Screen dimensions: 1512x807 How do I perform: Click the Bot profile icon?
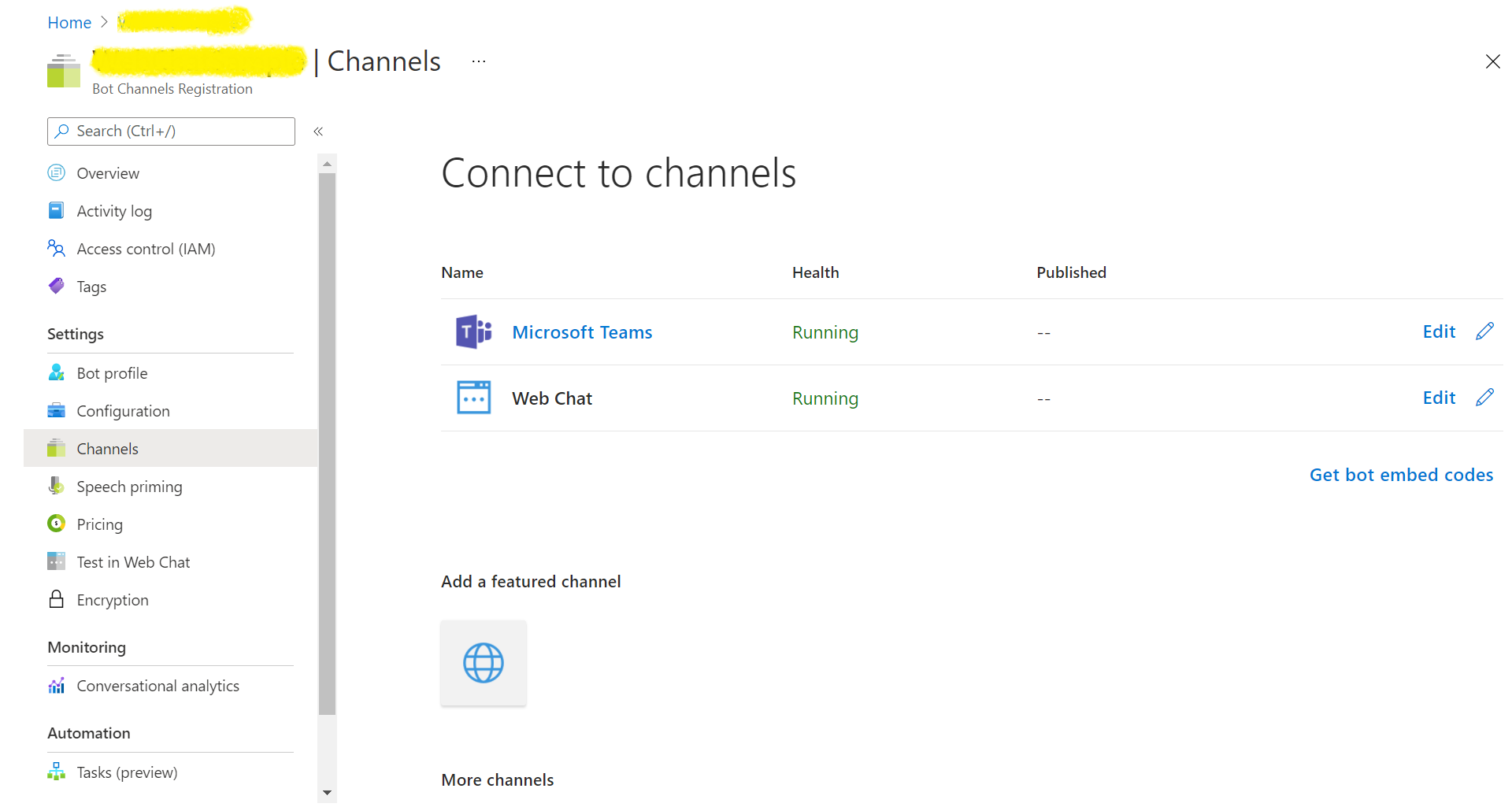pyautogui.click(x=56, y=372)
